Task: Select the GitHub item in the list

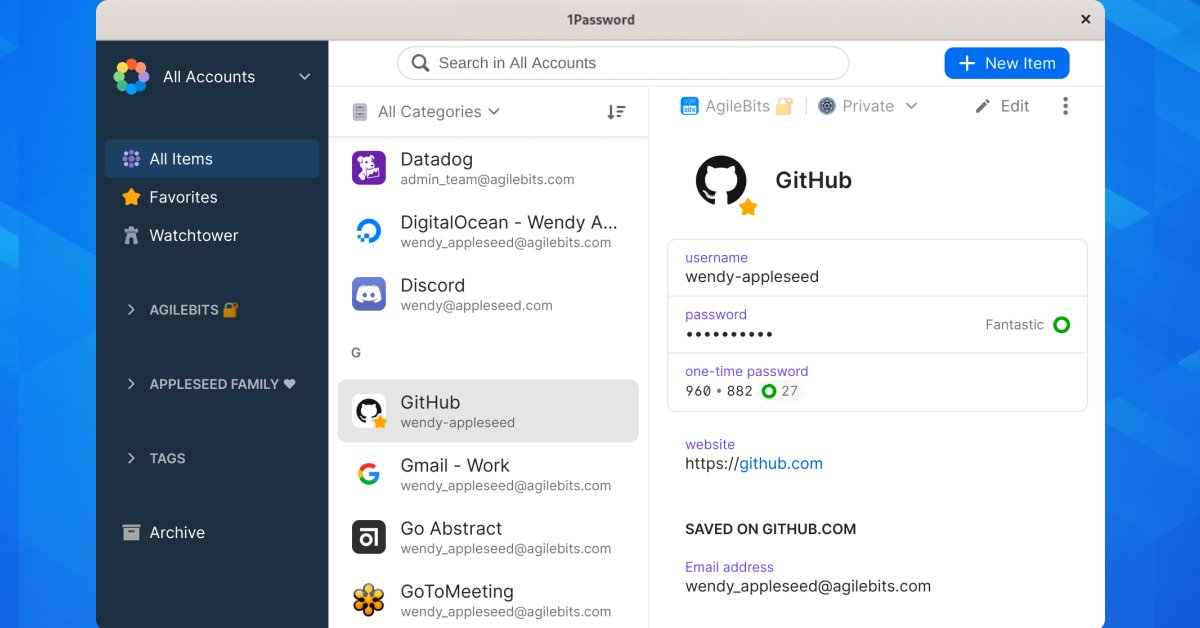Action: coord(488,411)
